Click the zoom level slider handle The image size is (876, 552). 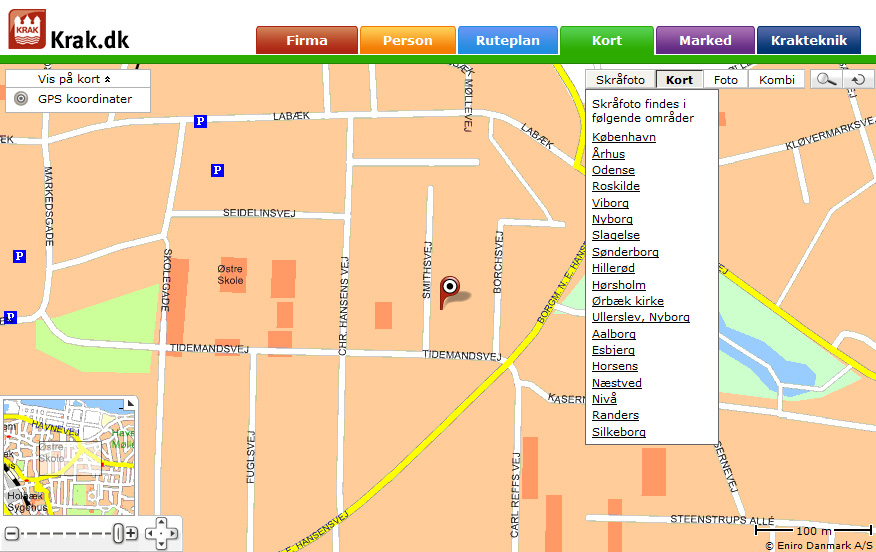[x=118, y=533]
